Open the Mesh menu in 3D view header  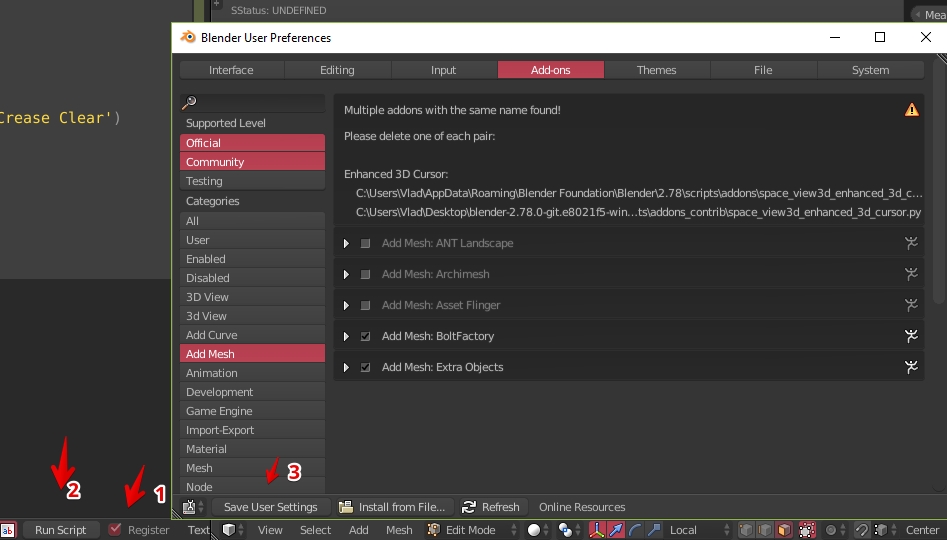click(x=399, y=530)
